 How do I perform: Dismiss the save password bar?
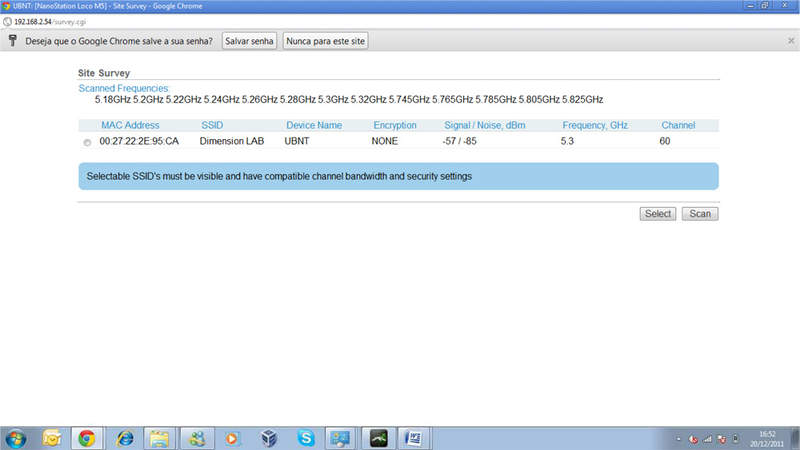point(791,41)
